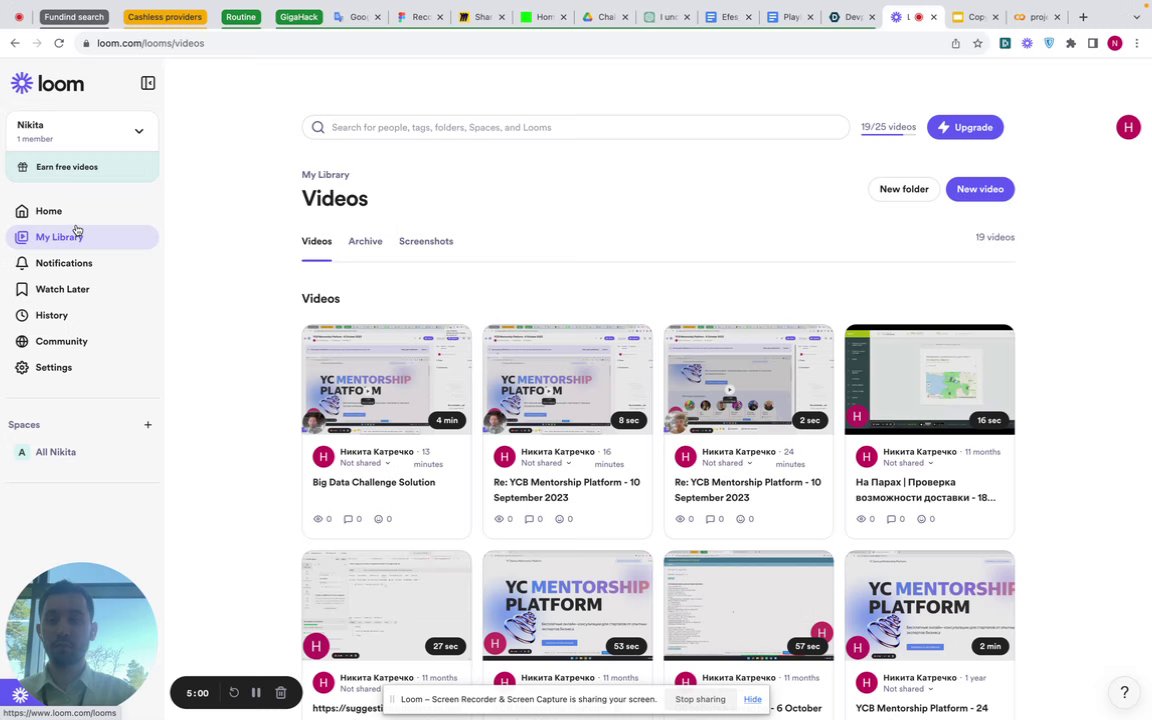Screen dimensions: 1152x720
Task: Switch to the Archive tab
Action: point(365,241)
